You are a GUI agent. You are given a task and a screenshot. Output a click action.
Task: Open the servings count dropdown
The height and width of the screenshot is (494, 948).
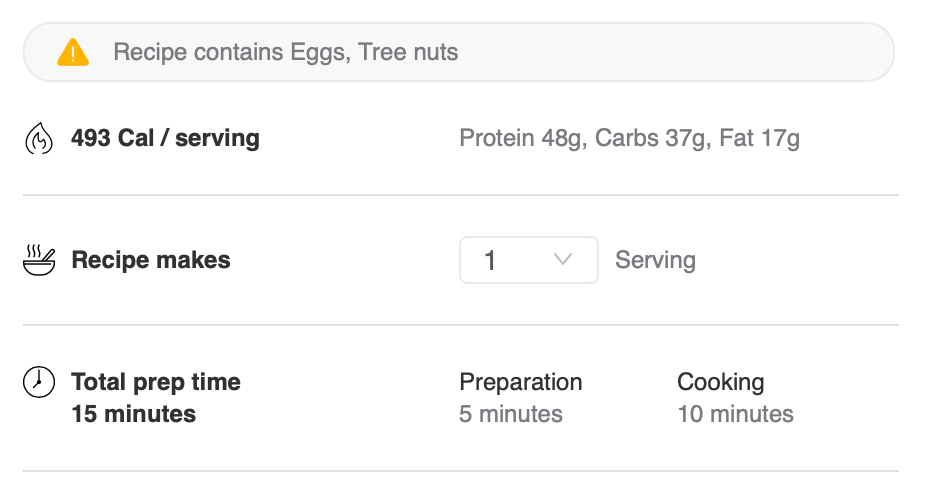pos(528,260)
